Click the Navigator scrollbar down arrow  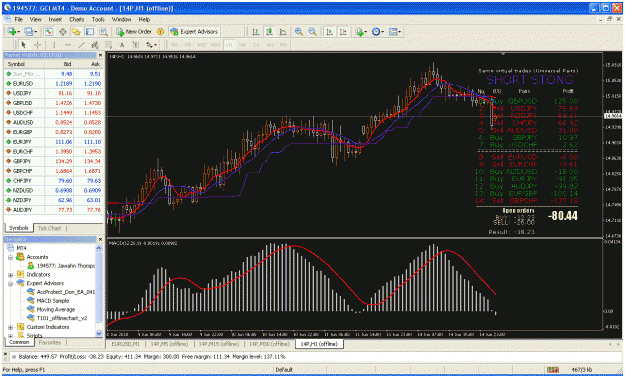pyautogui.click(x=99, y=333)
